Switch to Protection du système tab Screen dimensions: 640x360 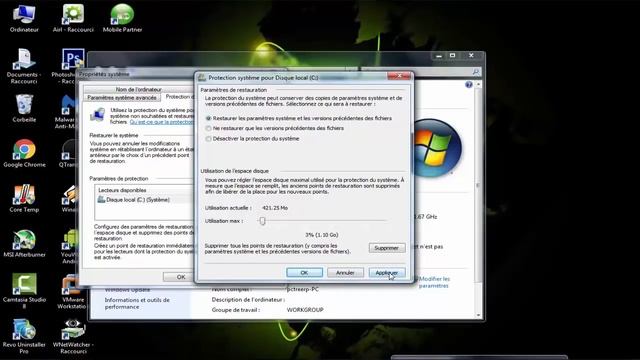(x=178, y=97)
